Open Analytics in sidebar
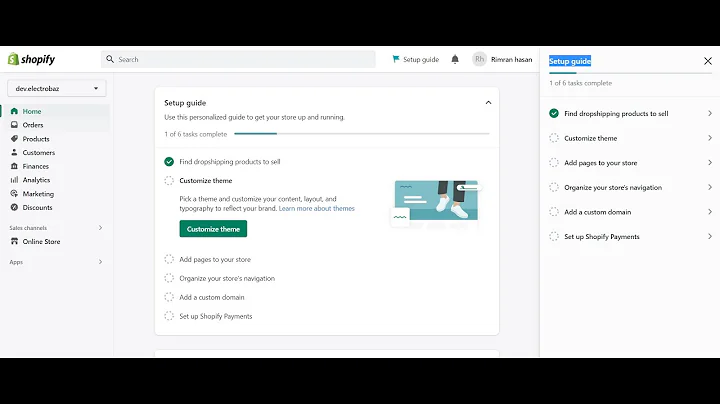The width and height of the screenshot is (720, 404). pos(36,180)
